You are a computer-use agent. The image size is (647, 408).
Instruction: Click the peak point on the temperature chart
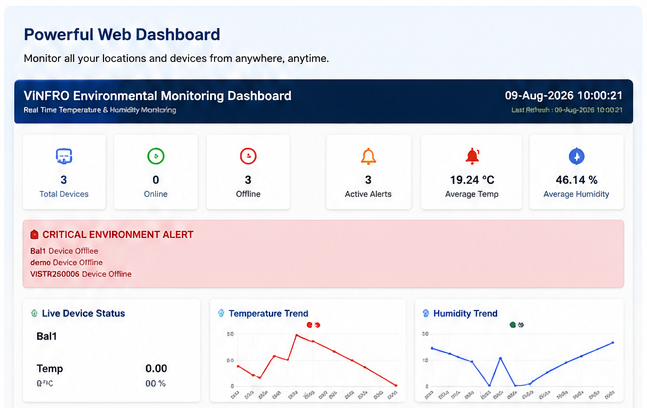point(296,335)
